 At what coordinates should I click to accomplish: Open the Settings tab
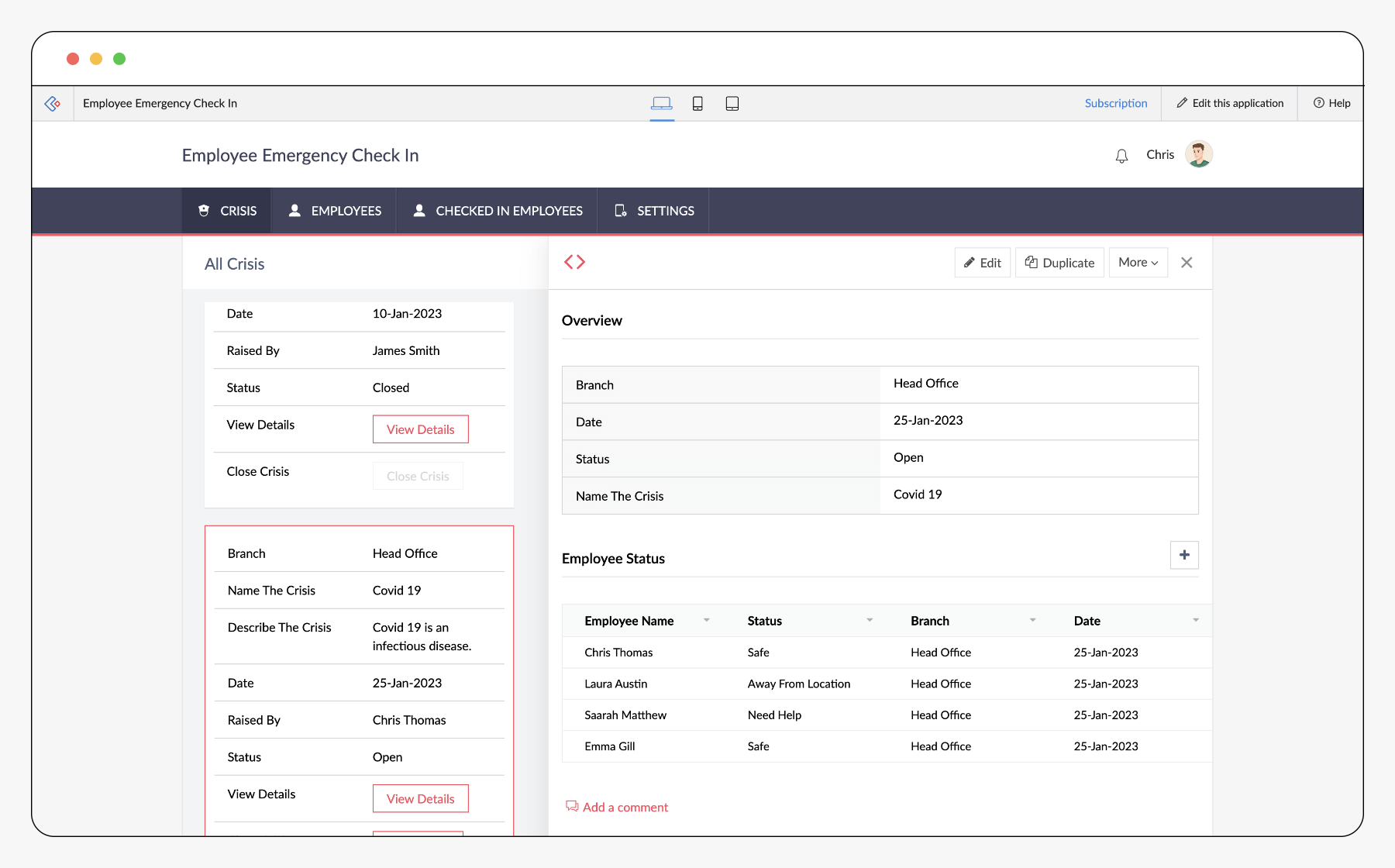(x=654, y=211)
